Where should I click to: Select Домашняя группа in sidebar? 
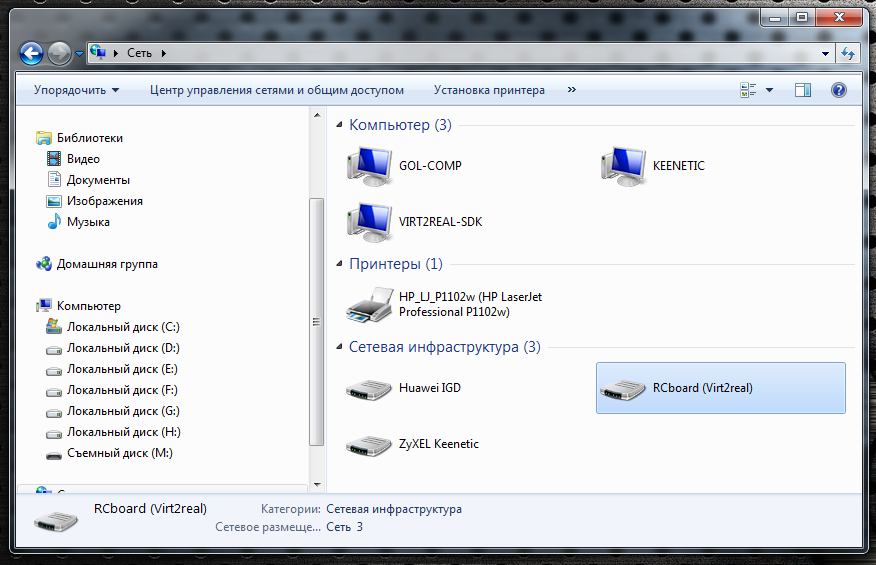(107, 264)
